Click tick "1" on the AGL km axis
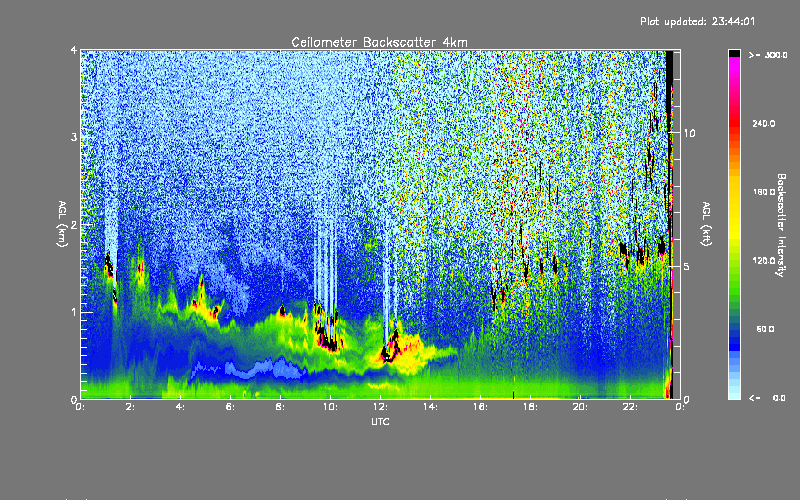 point(74,312)
